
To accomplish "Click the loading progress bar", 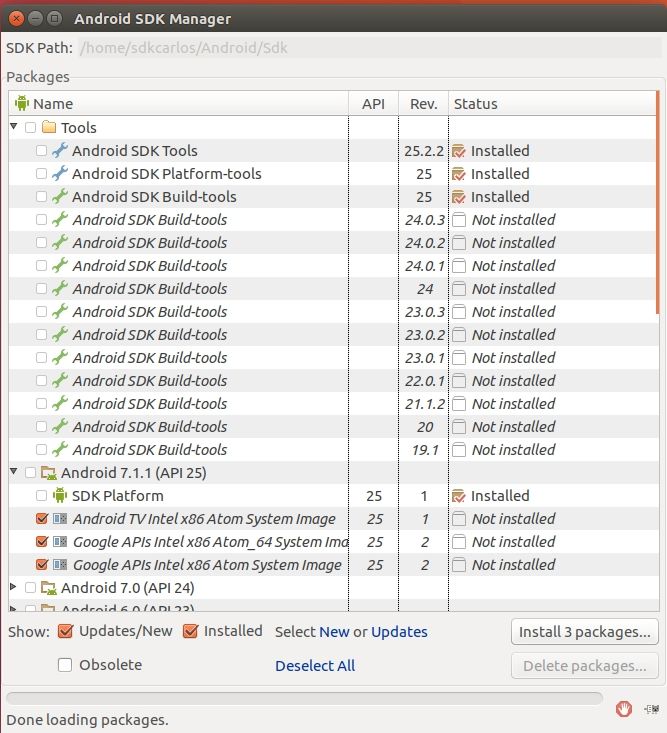I will [x=305, y=698].
